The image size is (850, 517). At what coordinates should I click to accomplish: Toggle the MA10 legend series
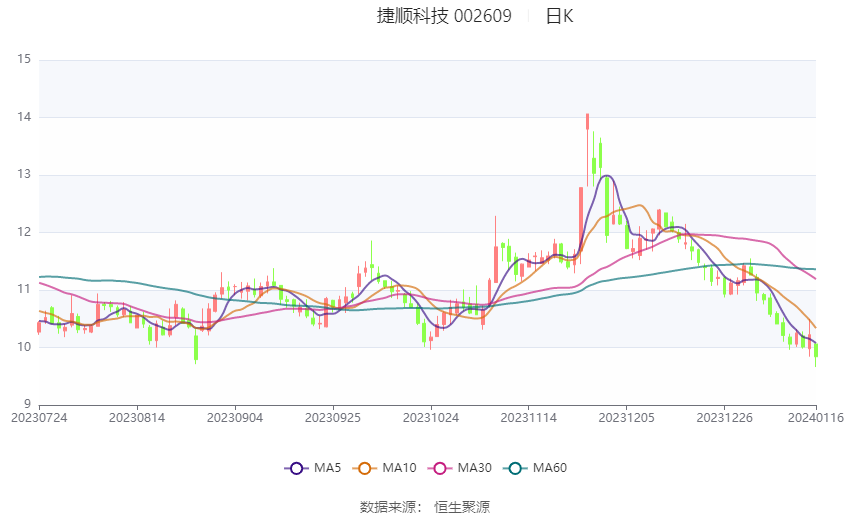coord(384,468)
